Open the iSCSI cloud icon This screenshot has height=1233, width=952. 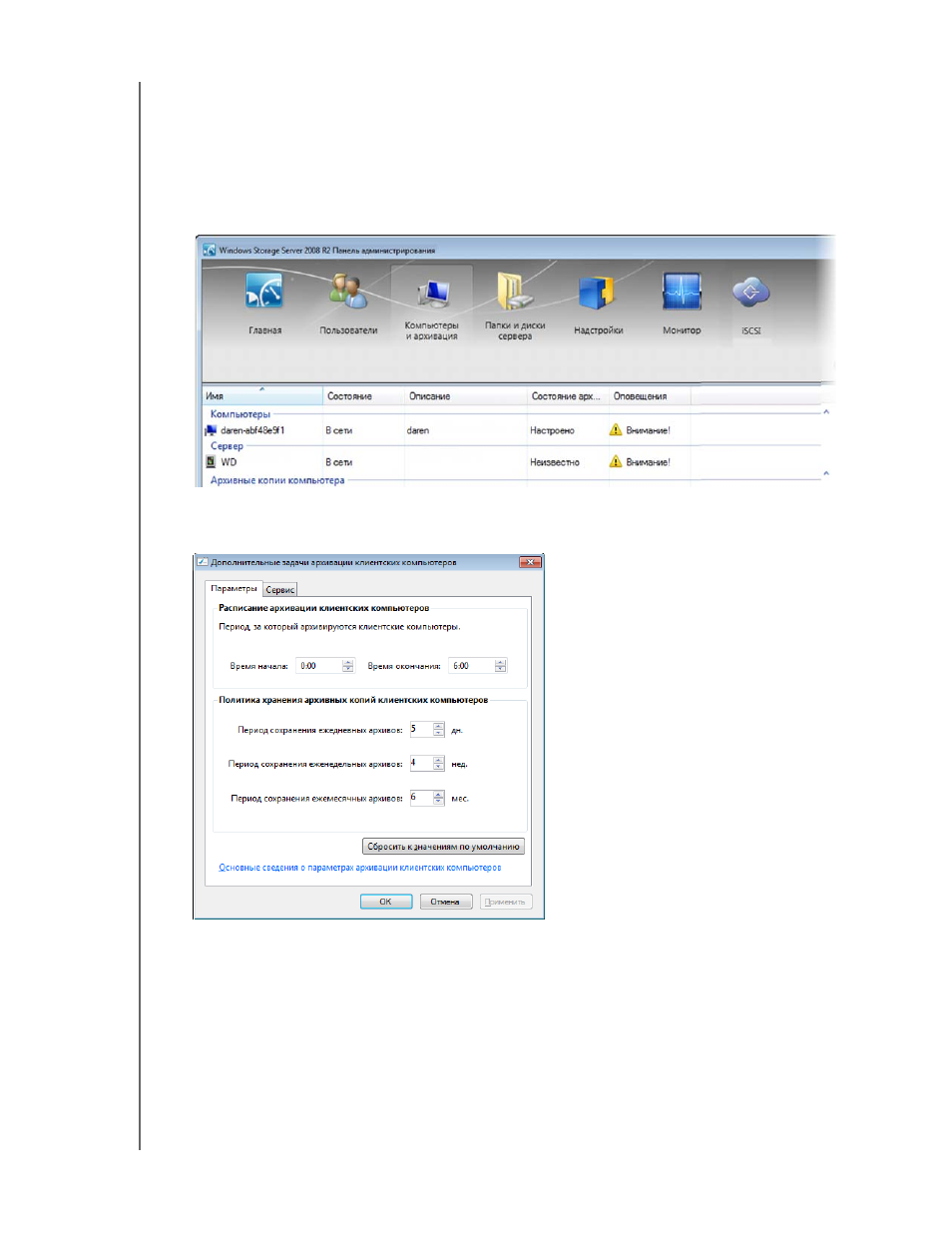point(750,293)
